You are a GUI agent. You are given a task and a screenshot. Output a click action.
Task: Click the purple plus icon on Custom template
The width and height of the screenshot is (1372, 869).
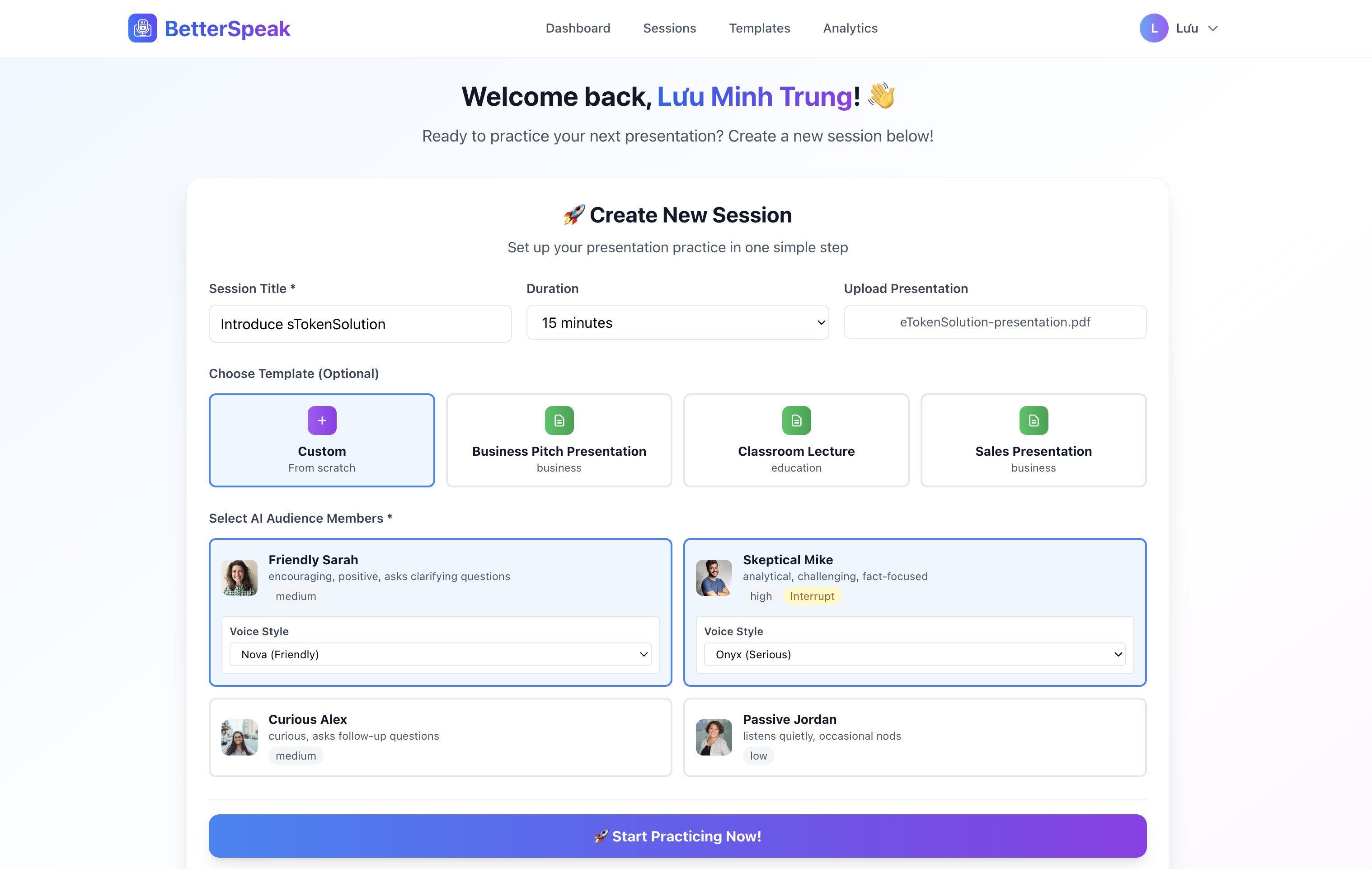pos(322,420)
